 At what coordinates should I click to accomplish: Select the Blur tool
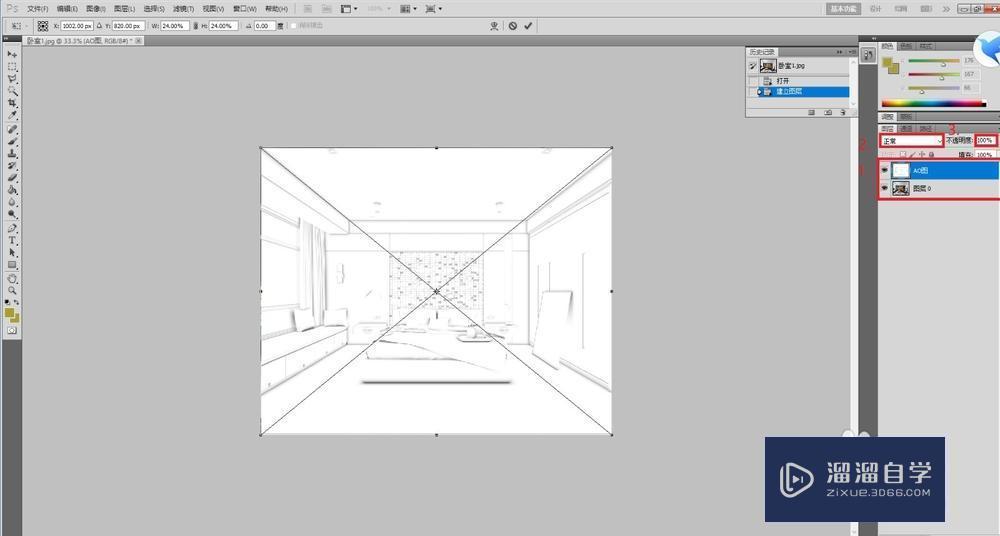pos(11,202)
